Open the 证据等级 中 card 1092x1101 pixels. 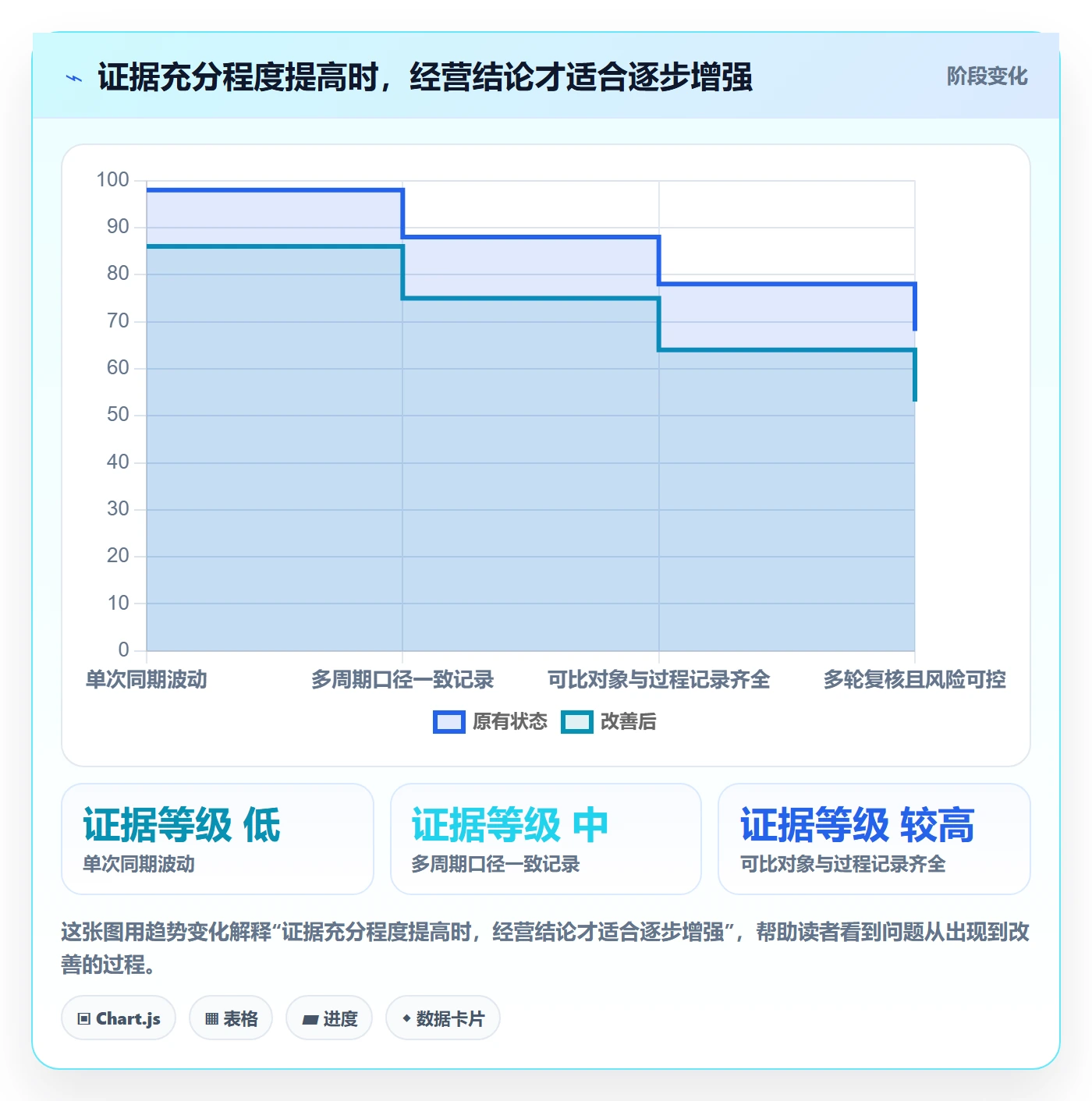click(x=546, y=839)
